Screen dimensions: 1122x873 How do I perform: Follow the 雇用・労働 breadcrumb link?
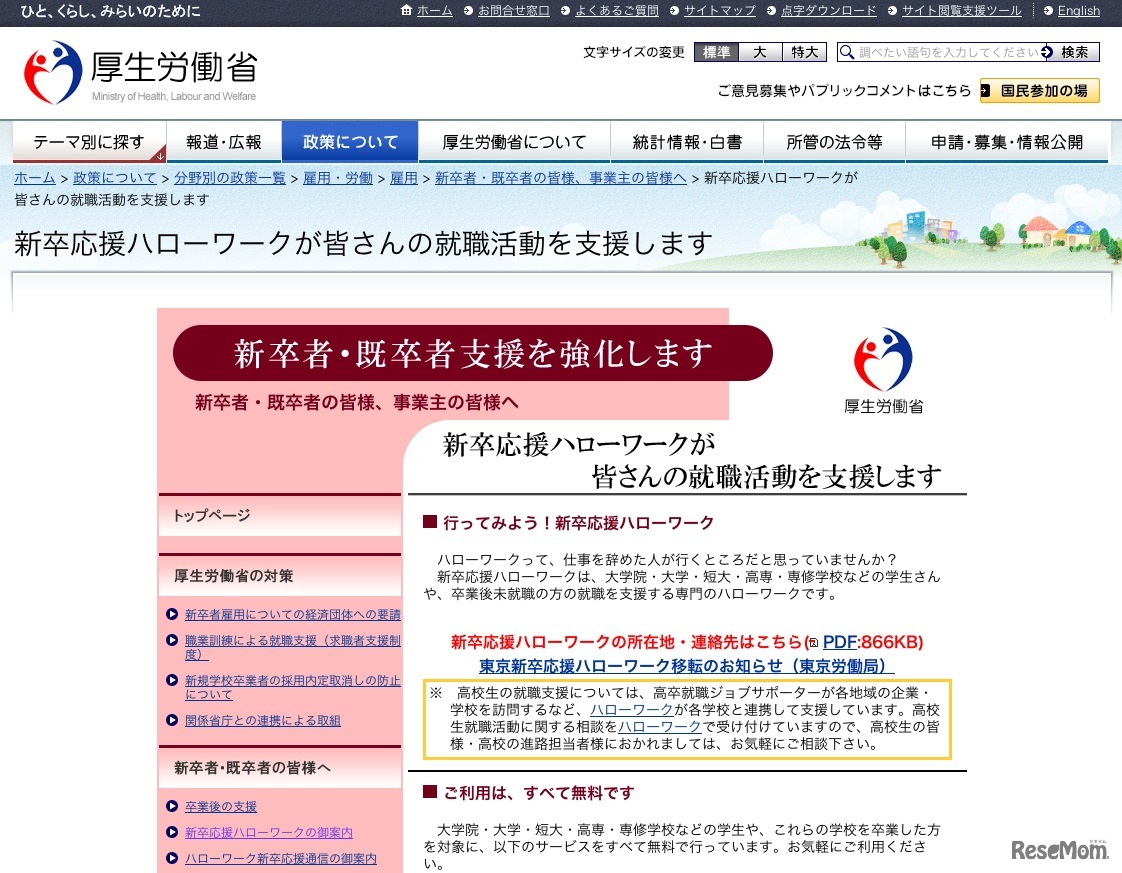click(338, 178)
